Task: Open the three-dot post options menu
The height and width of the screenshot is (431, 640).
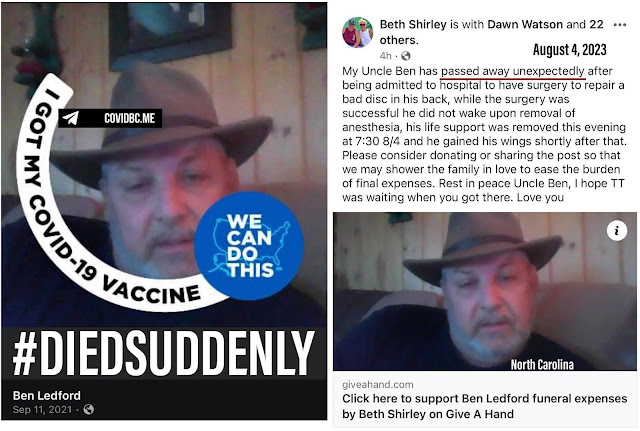Action: pos(620,25)
